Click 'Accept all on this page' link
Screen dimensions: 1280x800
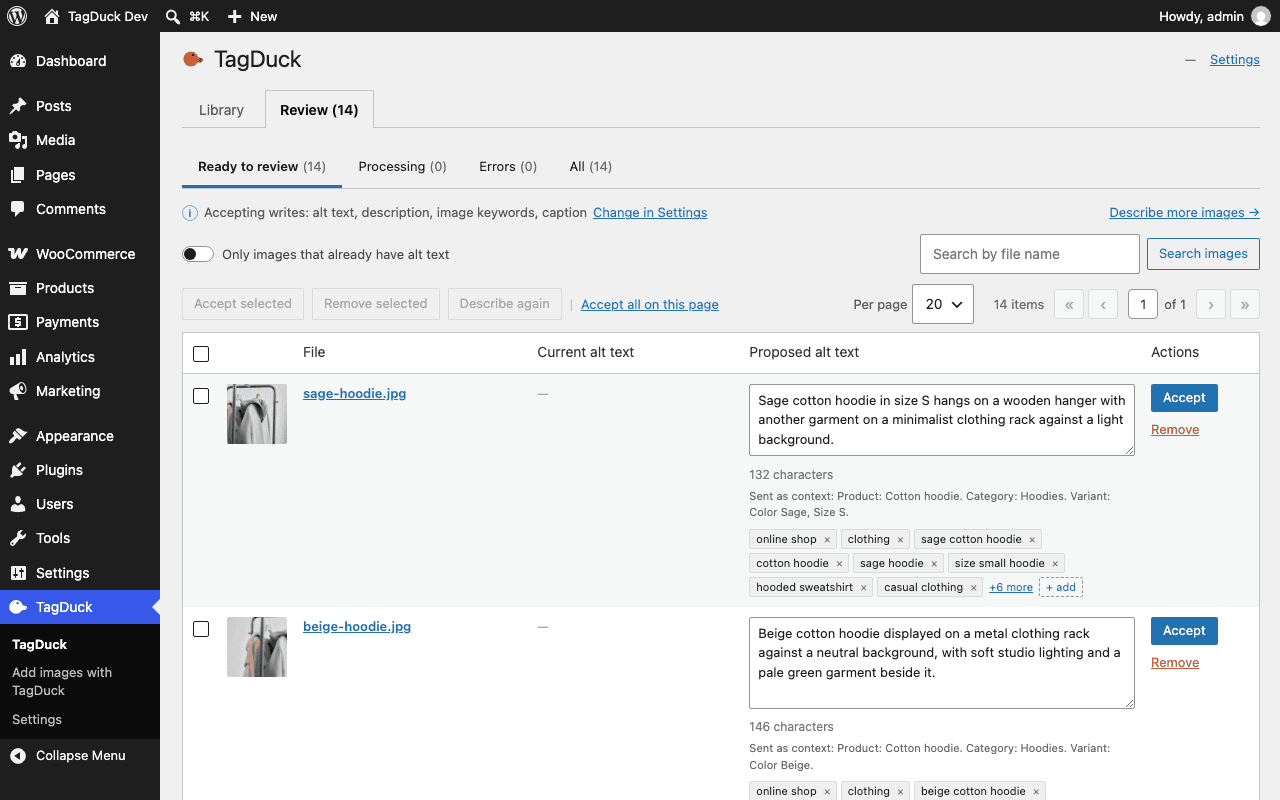click(x=650, y=305)
